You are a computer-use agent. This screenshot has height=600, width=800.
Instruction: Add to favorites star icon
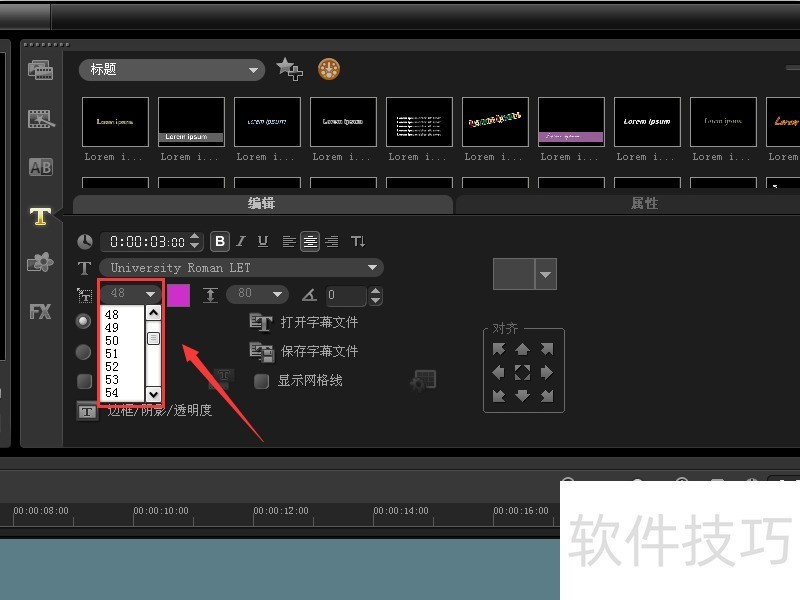tap(289, 69)
